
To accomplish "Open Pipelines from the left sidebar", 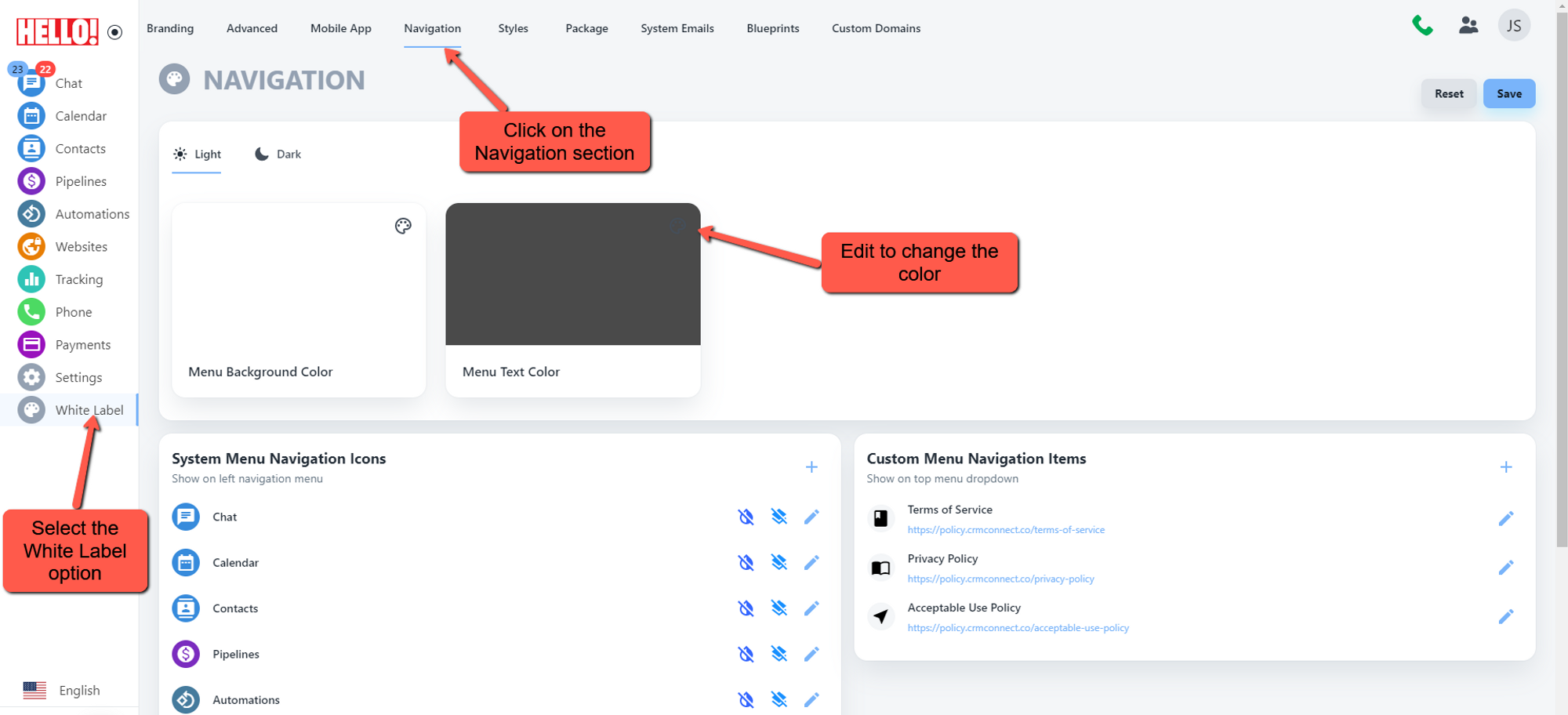I will (x=80, y=181).
